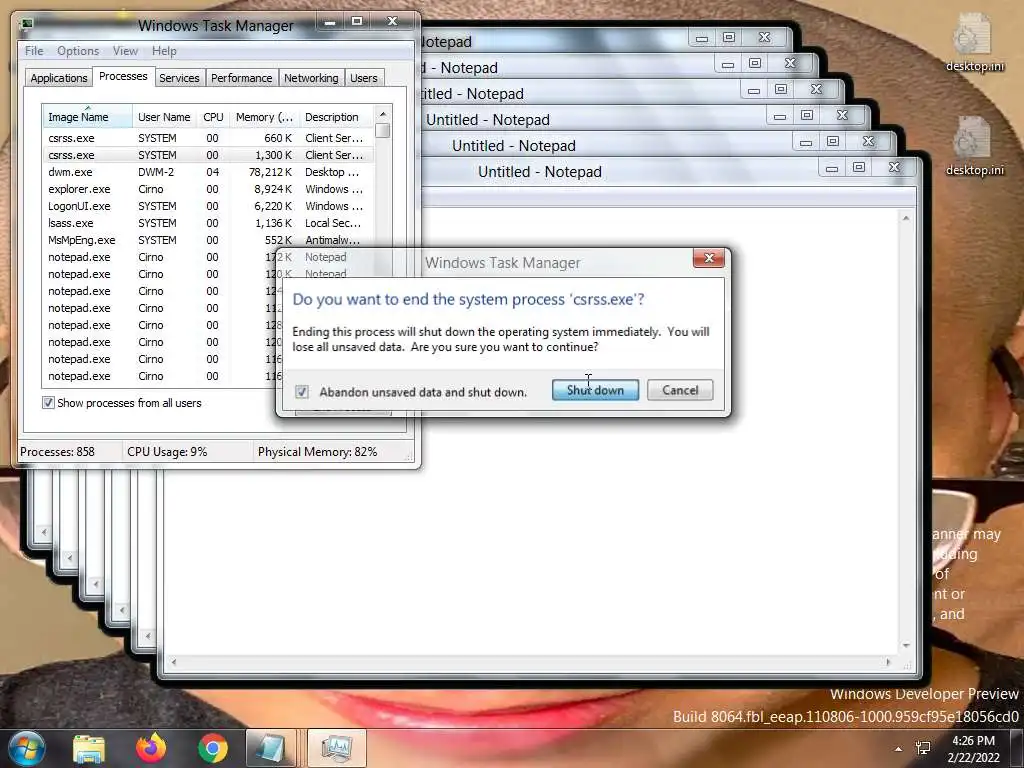Confirm with the Shut down button
The height and width of the screenshot is (768, 1024).
pos(595,390)
